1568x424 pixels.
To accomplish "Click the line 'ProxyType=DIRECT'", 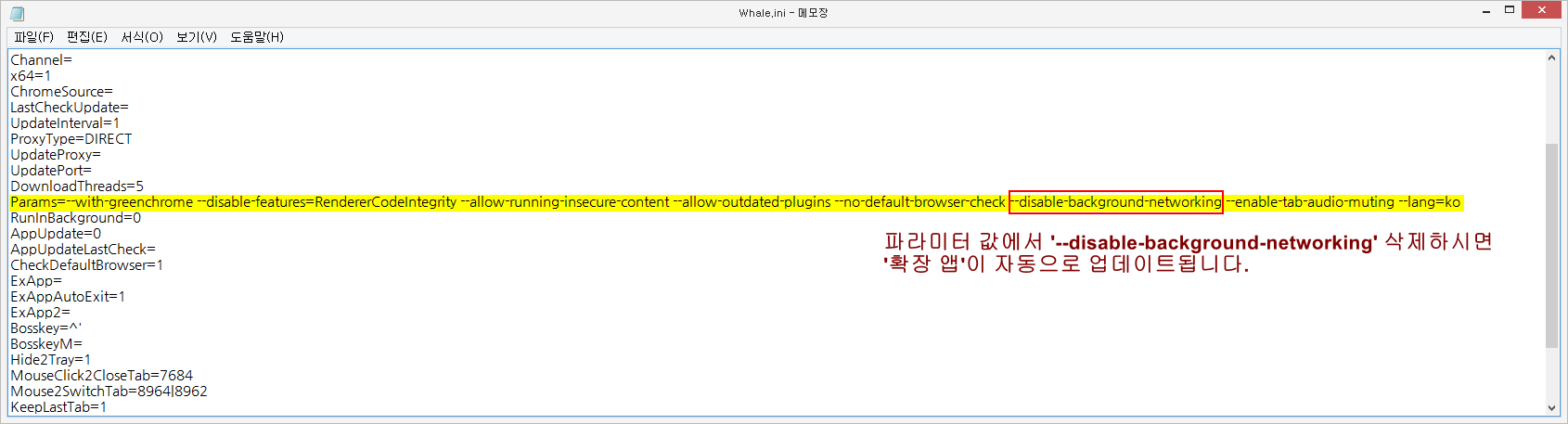I will pyautogui.click(x=71, y=139).
